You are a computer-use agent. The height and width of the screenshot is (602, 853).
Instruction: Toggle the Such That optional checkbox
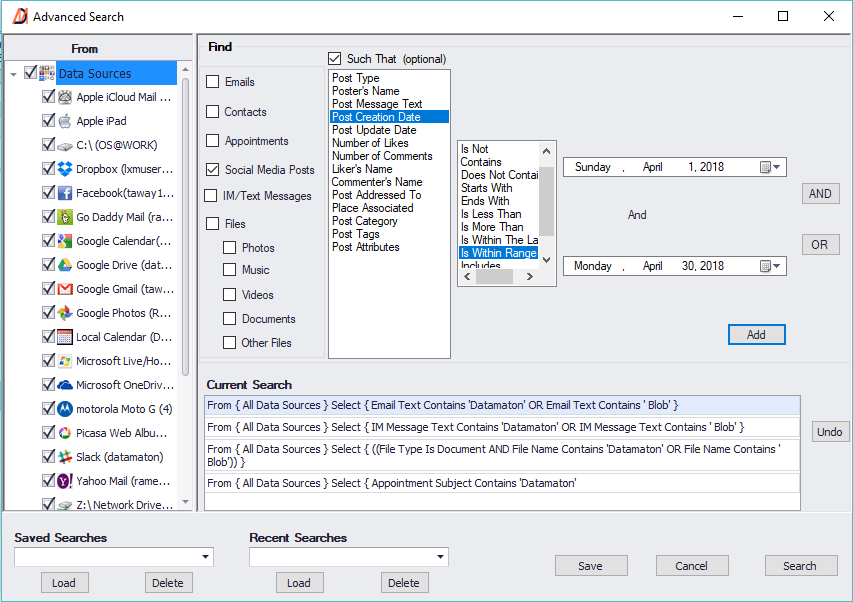point(335,59)
